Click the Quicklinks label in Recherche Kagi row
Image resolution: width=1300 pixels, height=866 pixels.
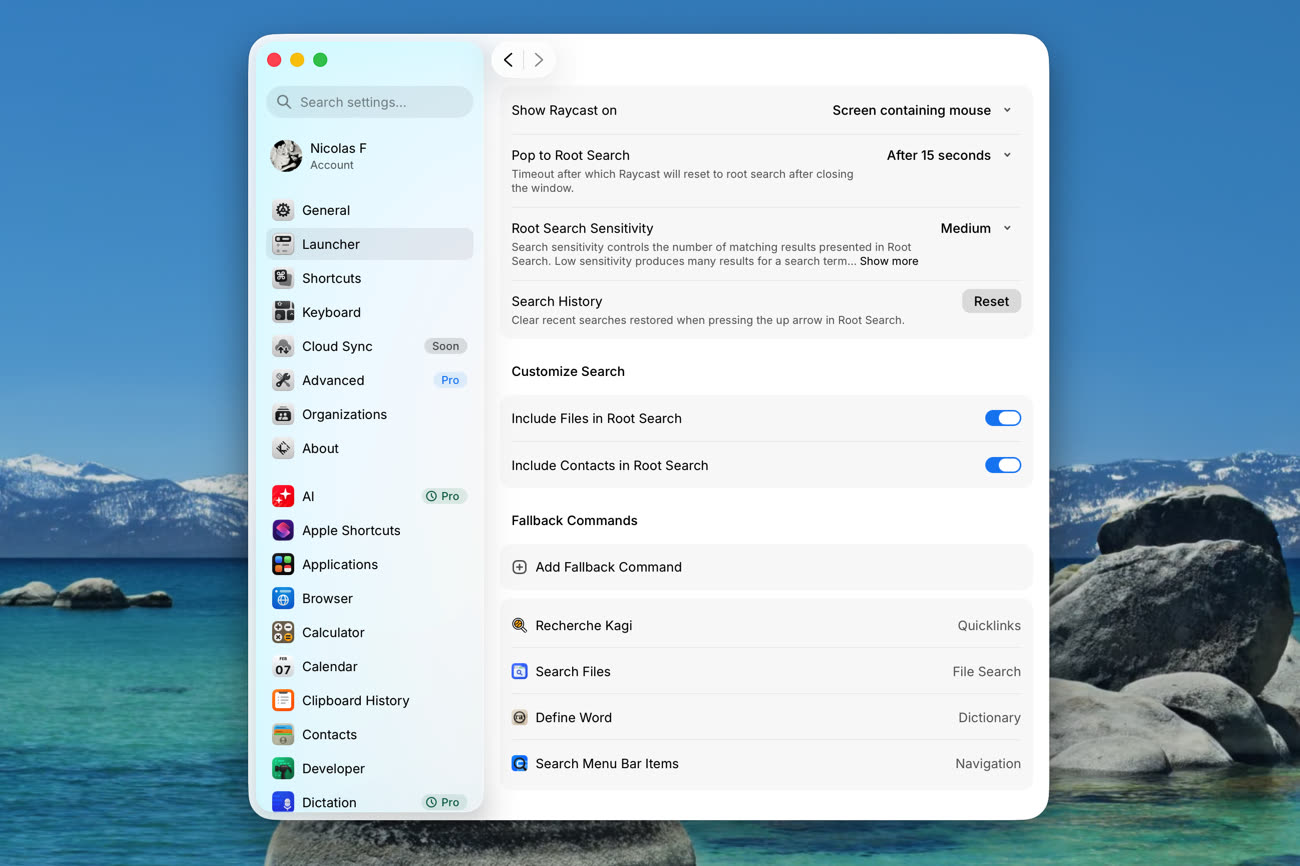tap(989, 625)
